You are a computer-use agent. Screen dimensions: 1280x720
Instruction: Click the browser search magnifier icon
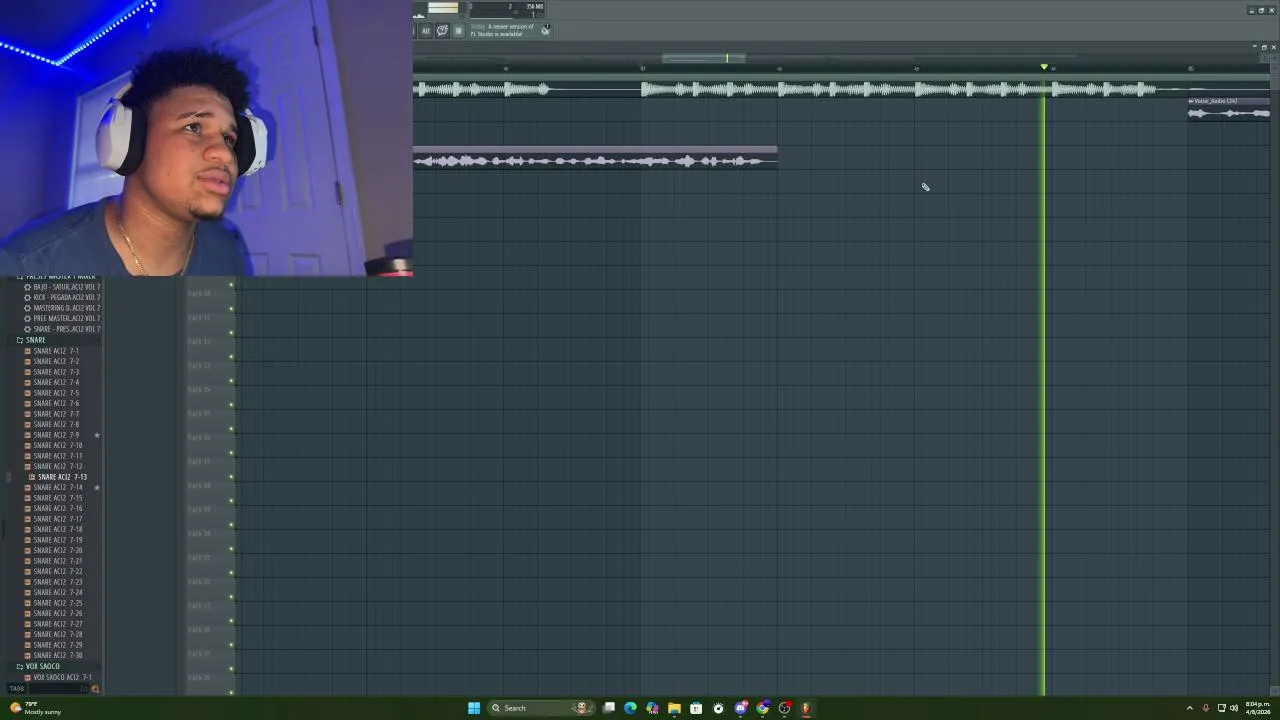coord(95,688)
